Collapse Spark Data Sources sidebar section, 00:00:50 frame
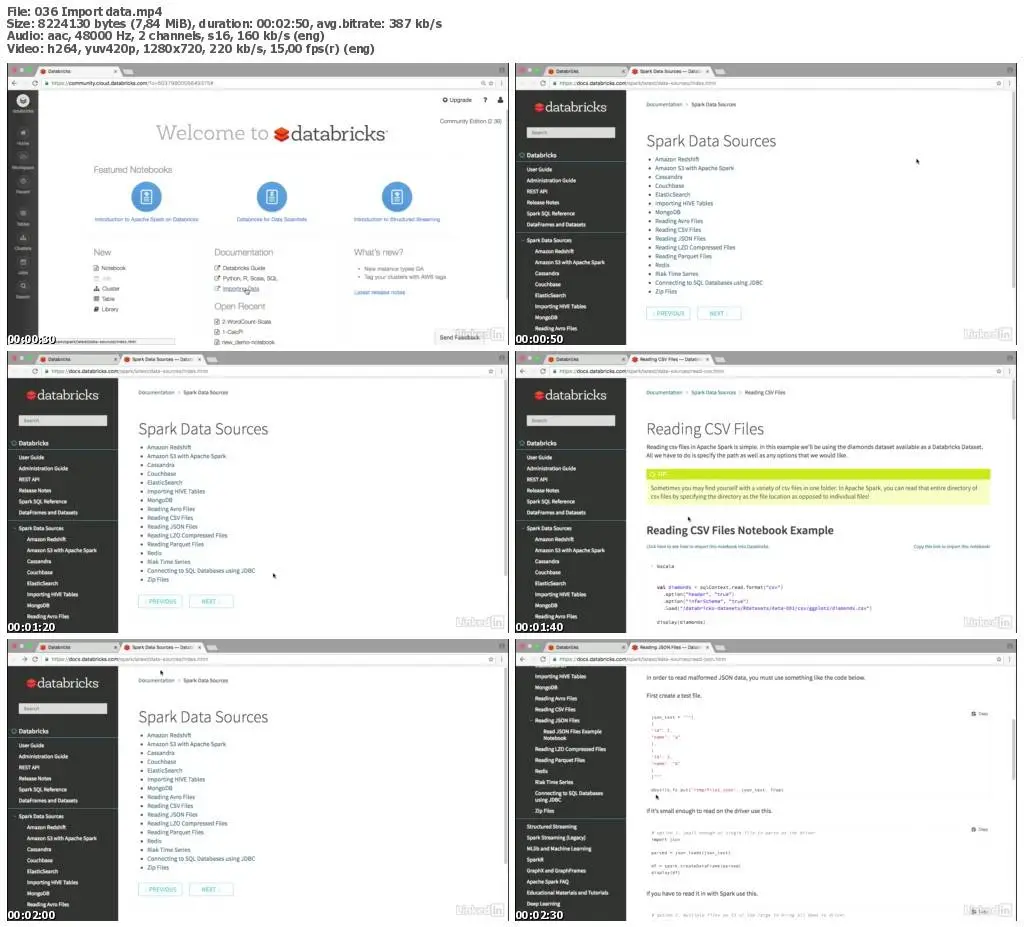 click(x=522, y=240)
